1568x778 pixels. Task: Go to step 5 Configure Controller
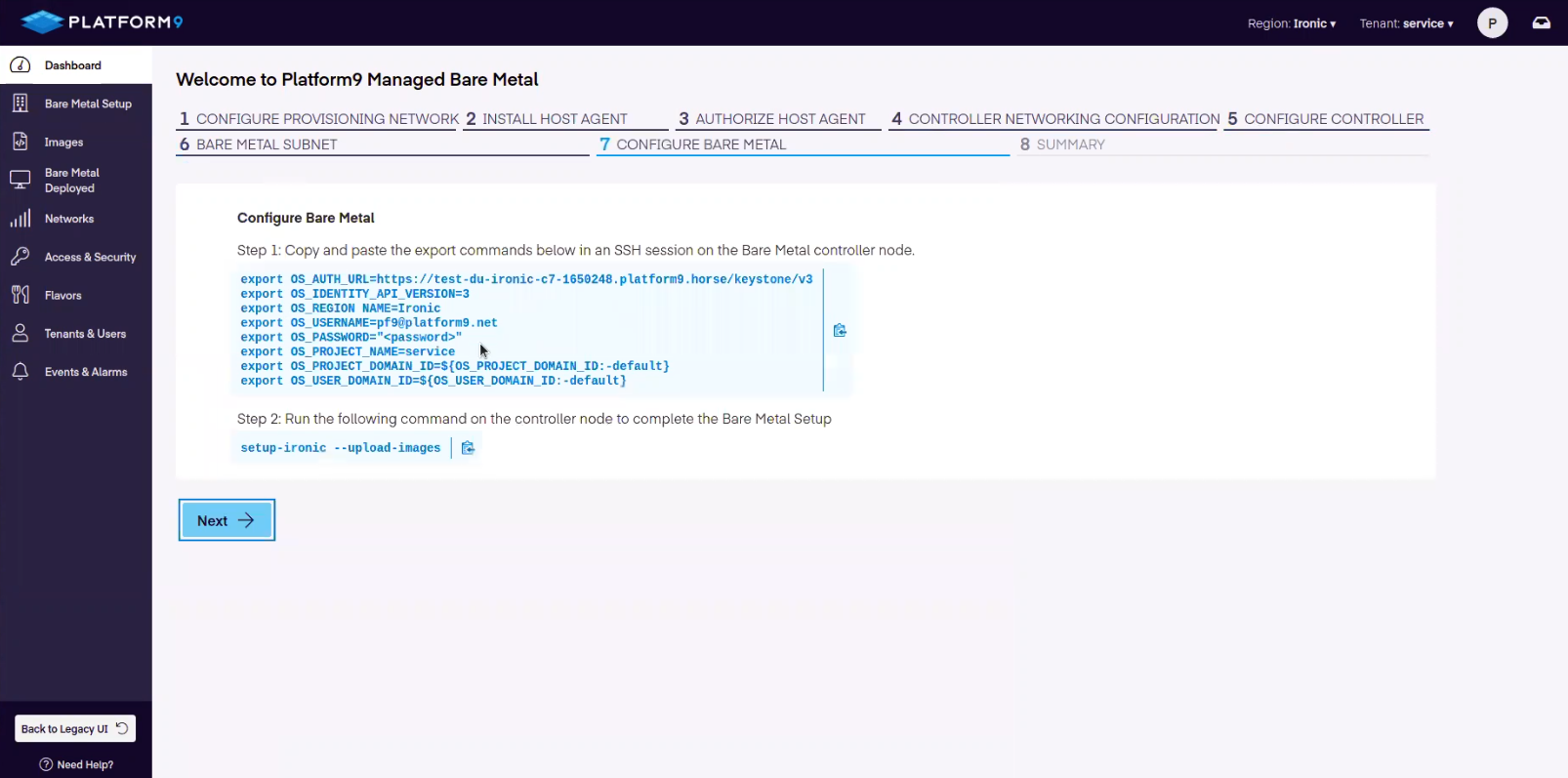pyautogui.click(x=1327, y=119)
